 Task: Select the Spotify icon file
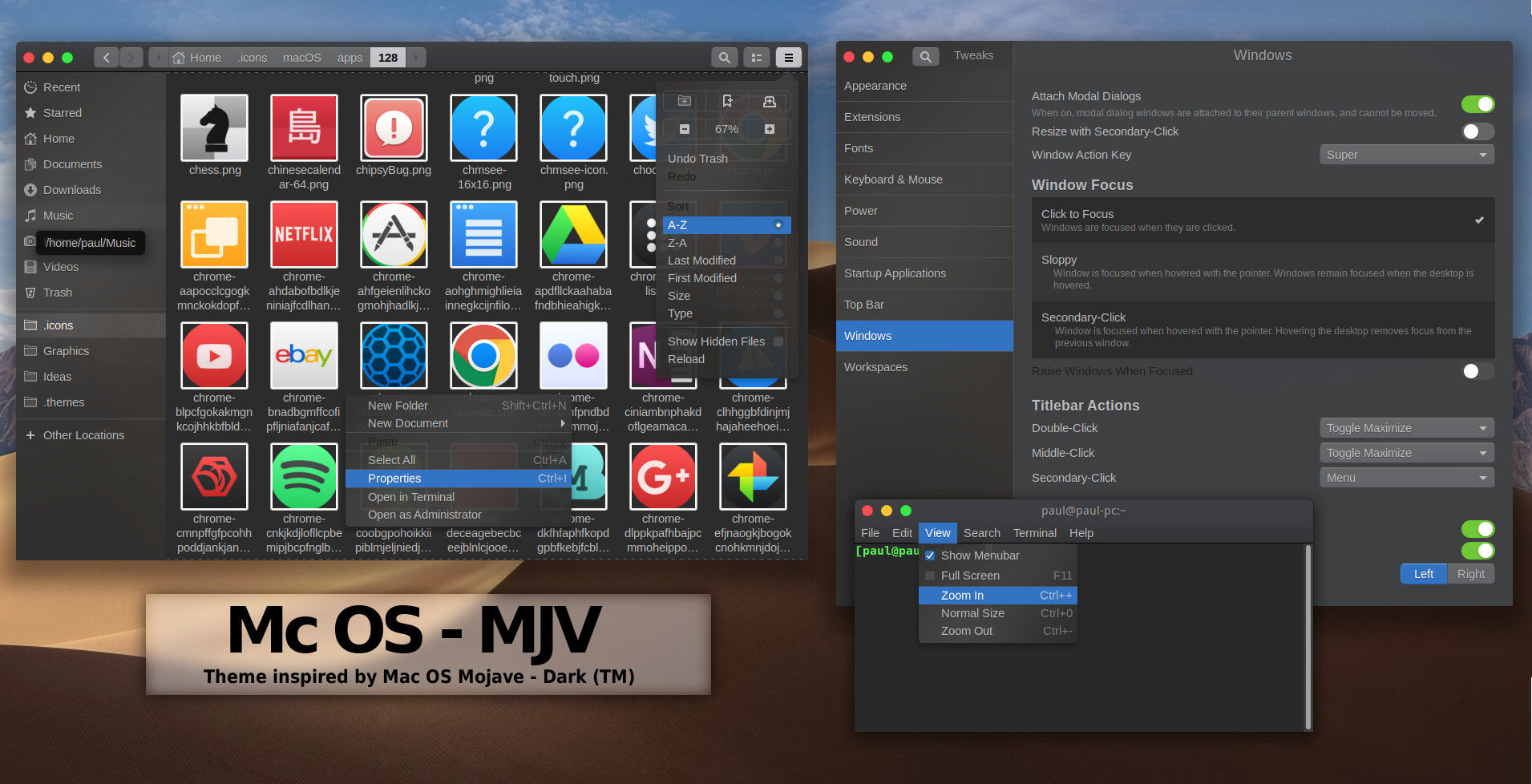pos(304,476)
